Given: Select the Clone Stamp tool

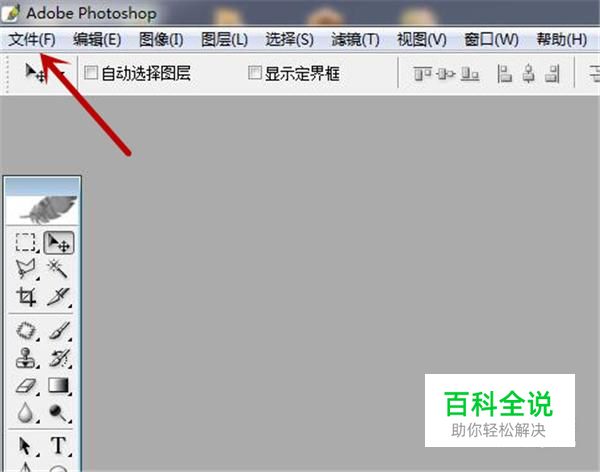Looking at the screenshot, I should tap(26, 358).
